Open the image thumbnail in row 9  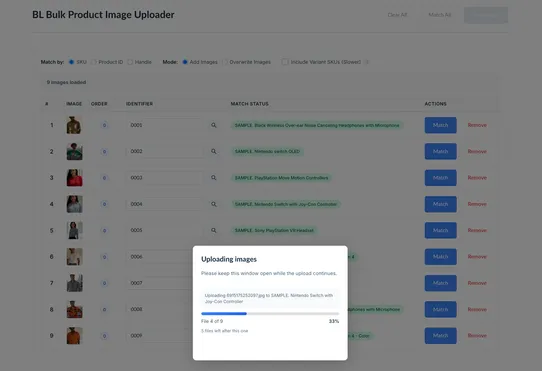[74, 335]
